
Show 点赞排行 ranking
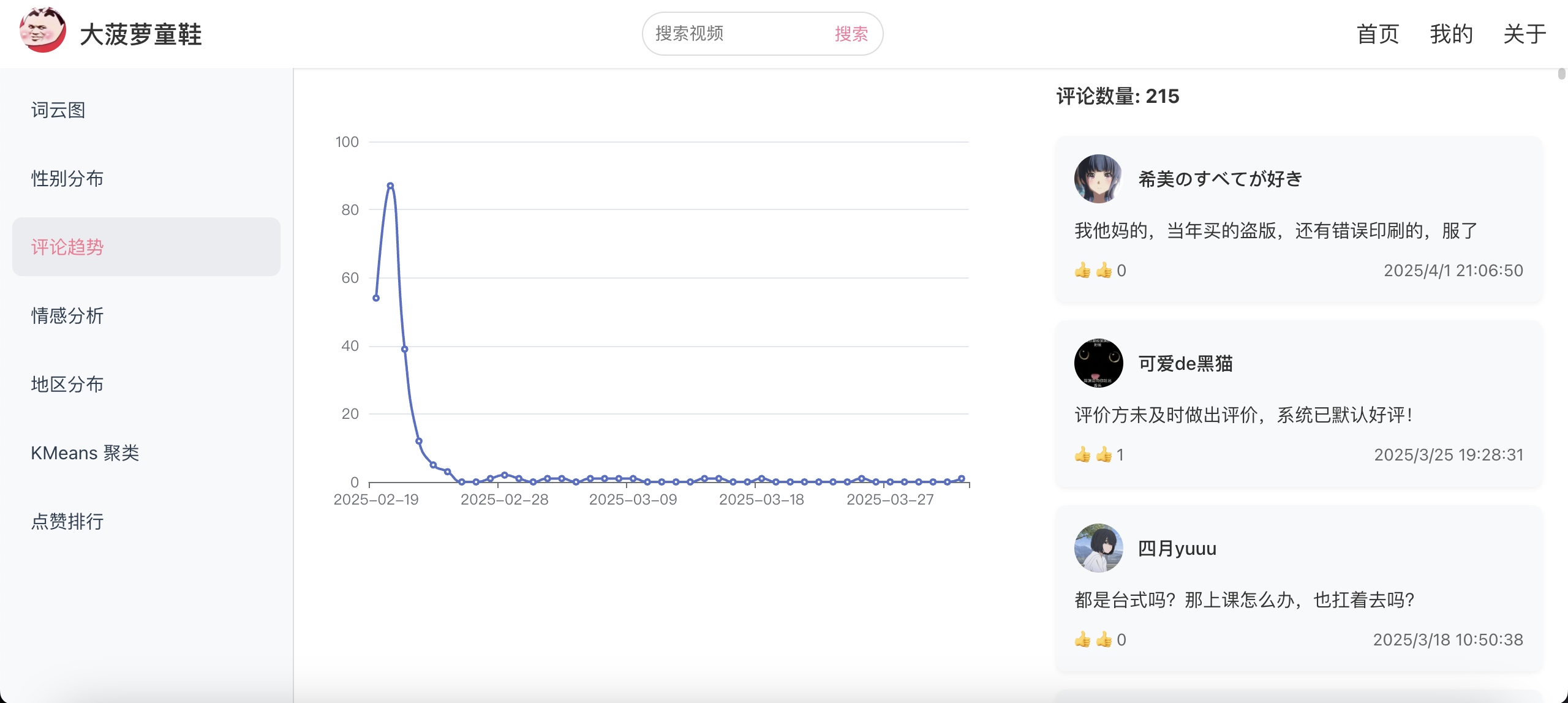(x=67, y=522)
